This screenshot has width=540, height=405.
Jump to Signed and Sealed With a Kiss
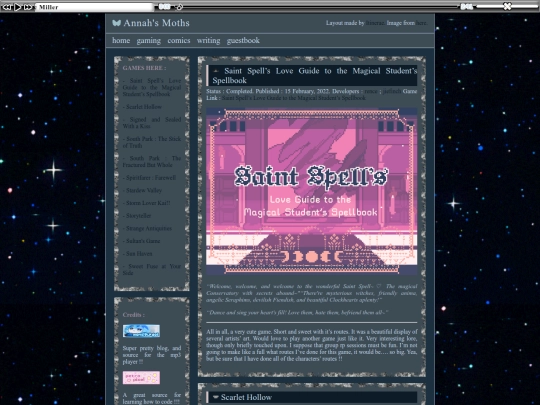coord(152,123)
